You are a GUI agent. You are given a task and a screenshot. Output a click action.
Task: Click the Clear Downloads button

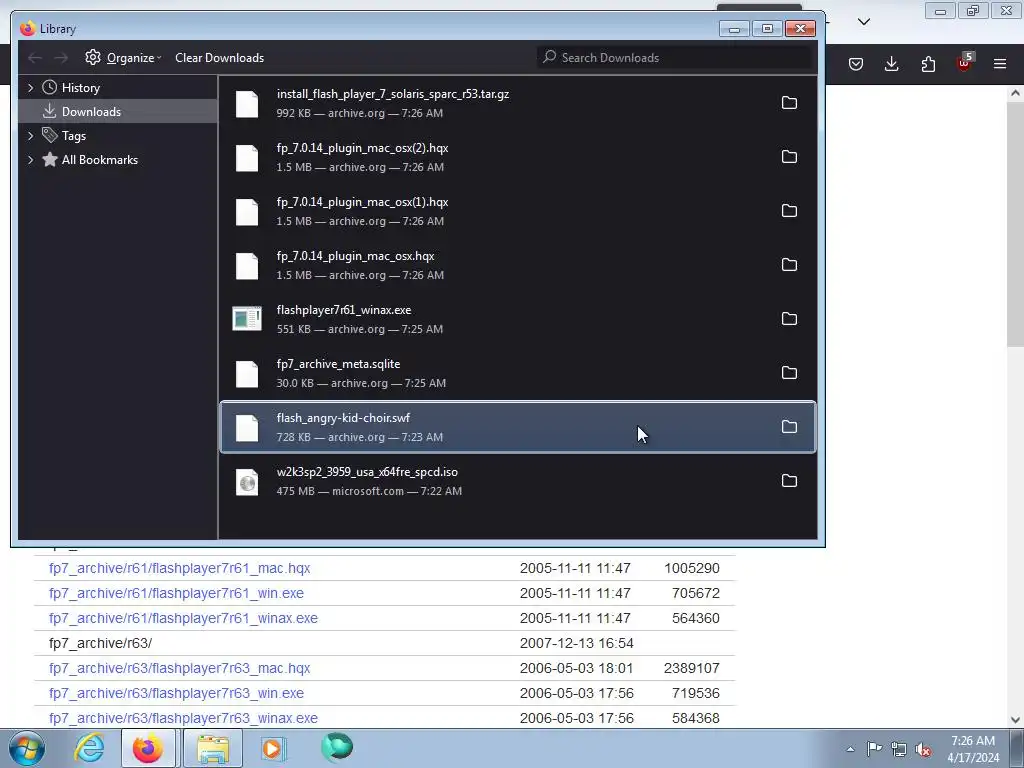pyautogui.click(x=219, y=58)
